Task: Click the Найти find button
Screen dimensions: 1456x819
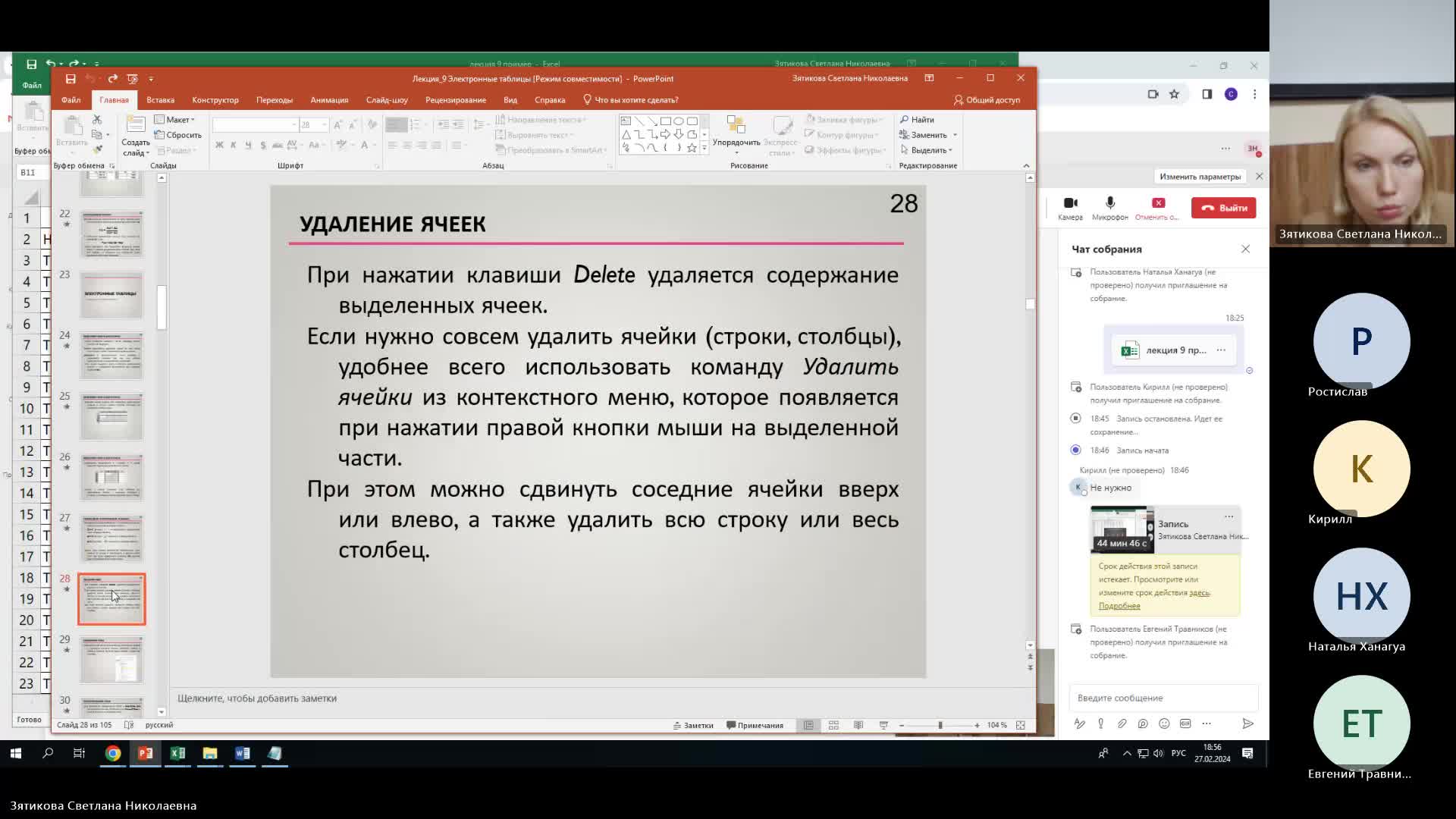Action: click(918, 120)
